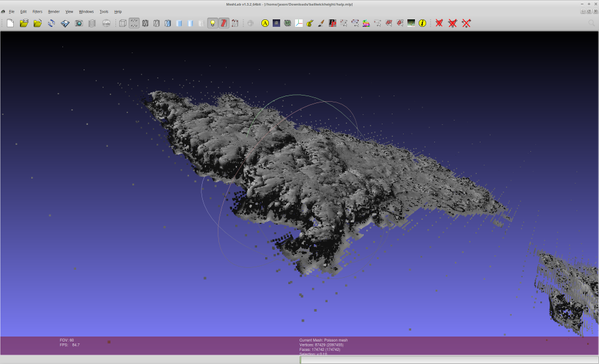Switch to flat shading render mode
599x364 pixels.
pos(179,23)
